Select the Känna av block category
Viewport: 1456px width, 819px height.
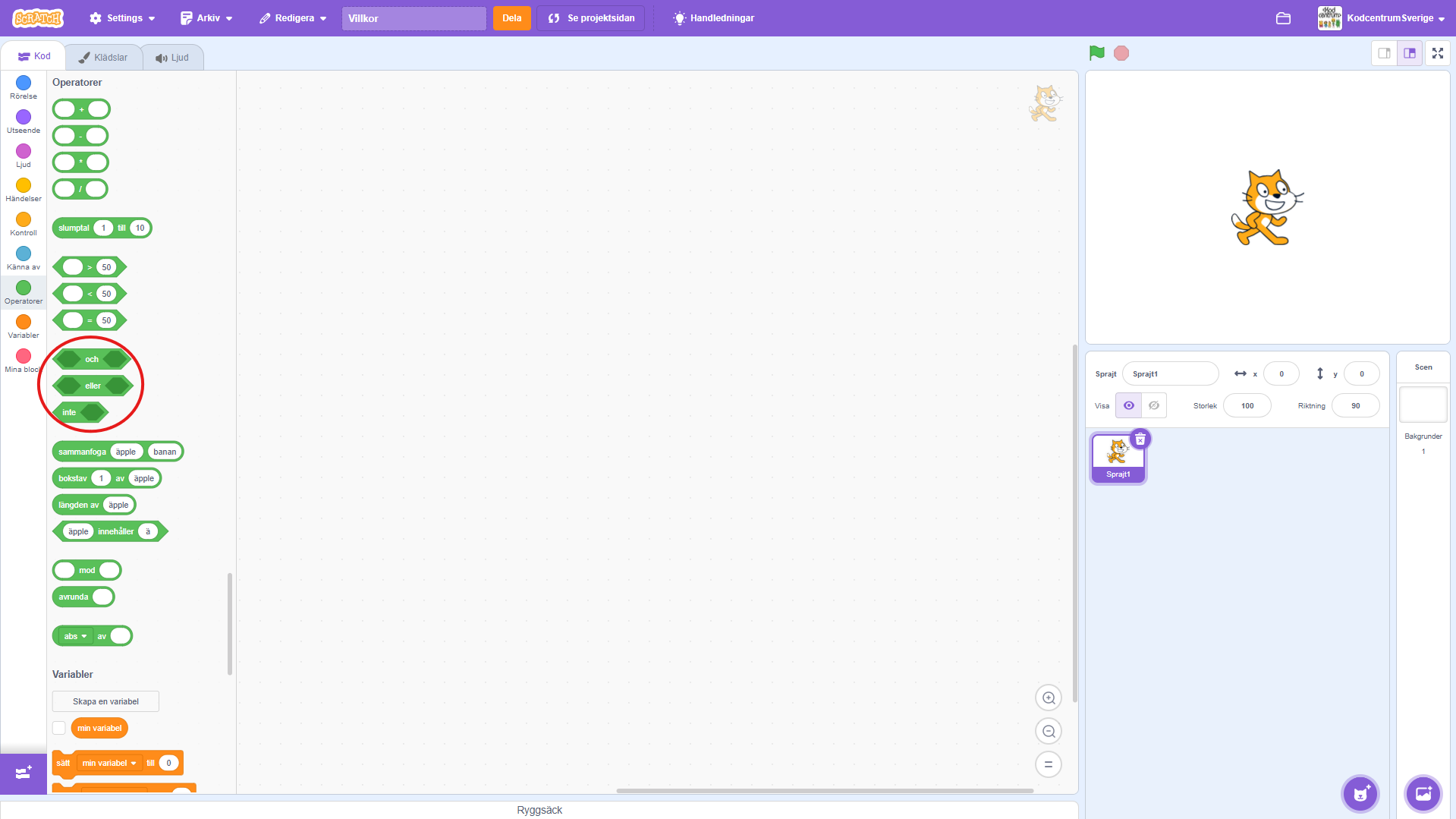pyautogui.click(x=24, y=259)
